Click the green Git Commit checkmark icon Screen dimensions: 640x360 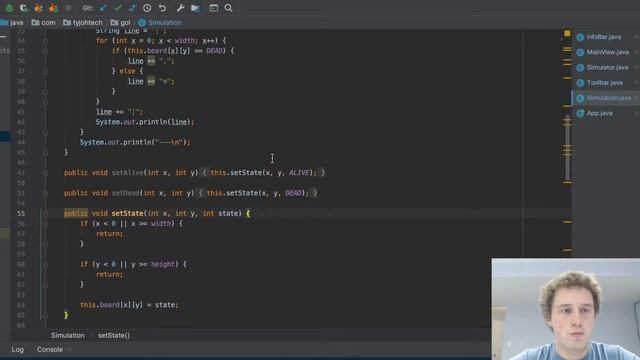[x=118, y=8]
